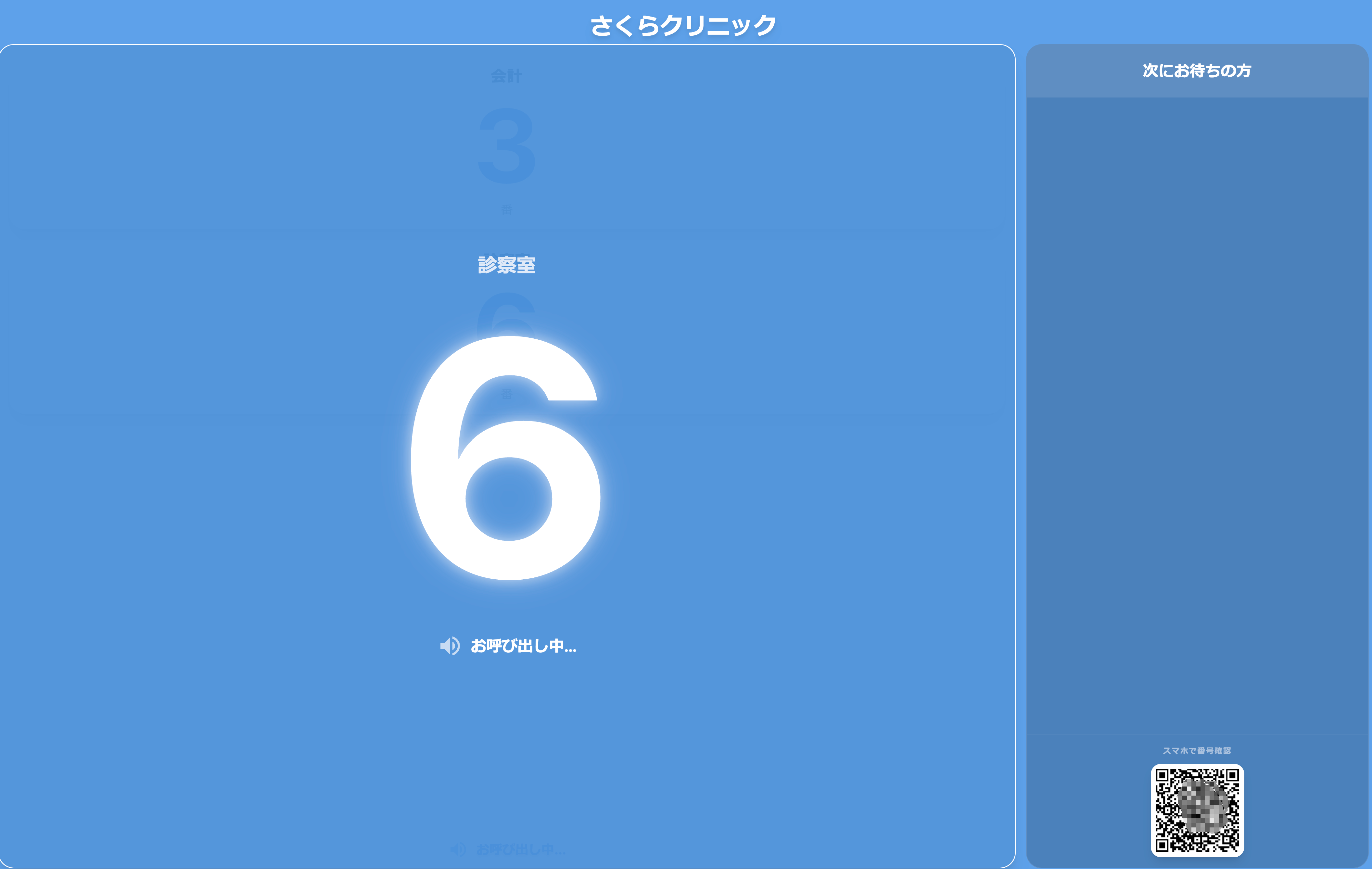Switch to the 次にお待ちの方 waiting panel
Viewport: 1372px width, 869px height.
click(1196, 71)
